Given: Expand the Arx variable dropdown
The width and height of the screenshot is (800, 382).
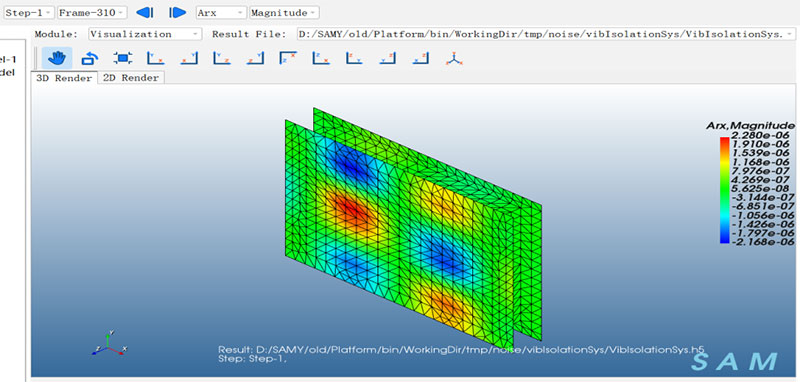Looking at the screenshot, I should click(x=221, y=13).
